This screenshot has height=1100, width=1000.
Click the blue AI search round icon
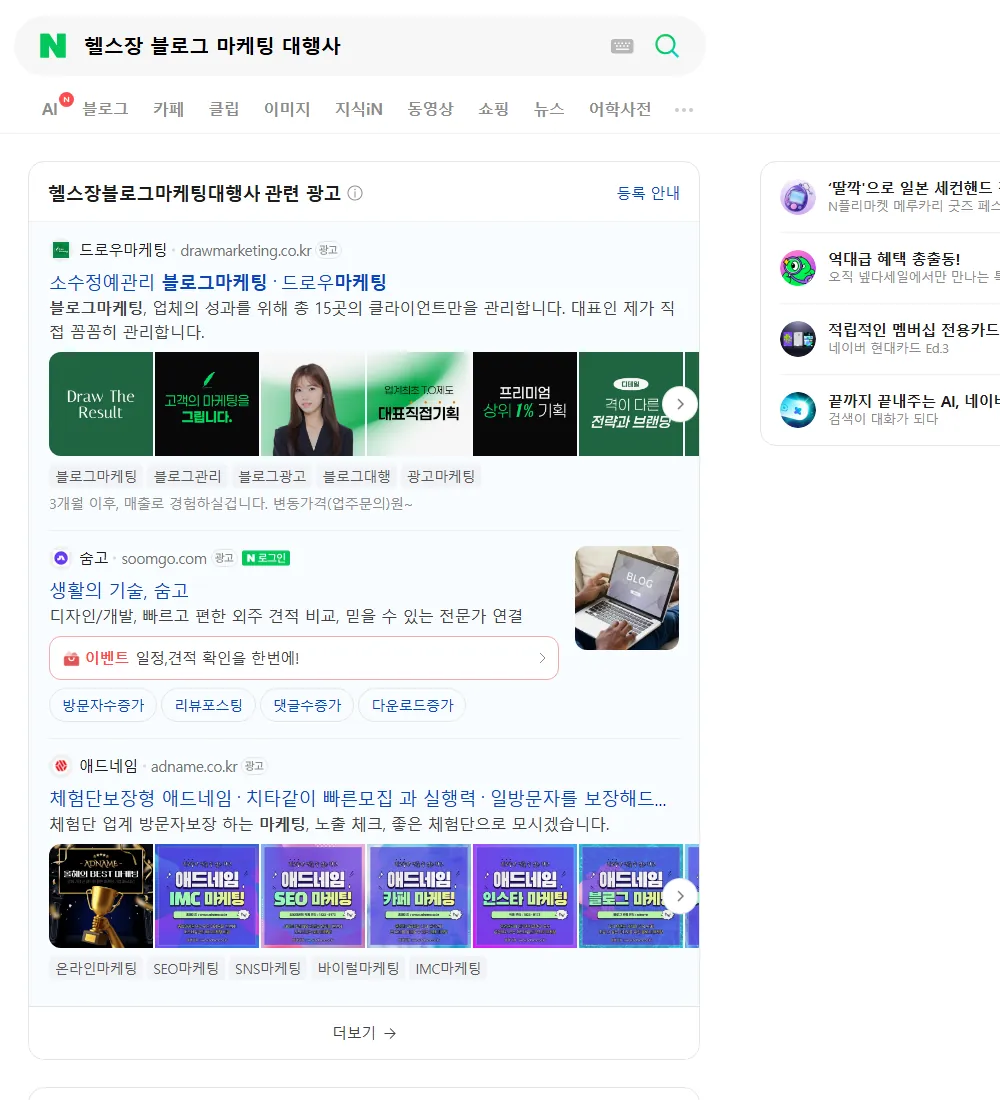[x=798, y=410]
